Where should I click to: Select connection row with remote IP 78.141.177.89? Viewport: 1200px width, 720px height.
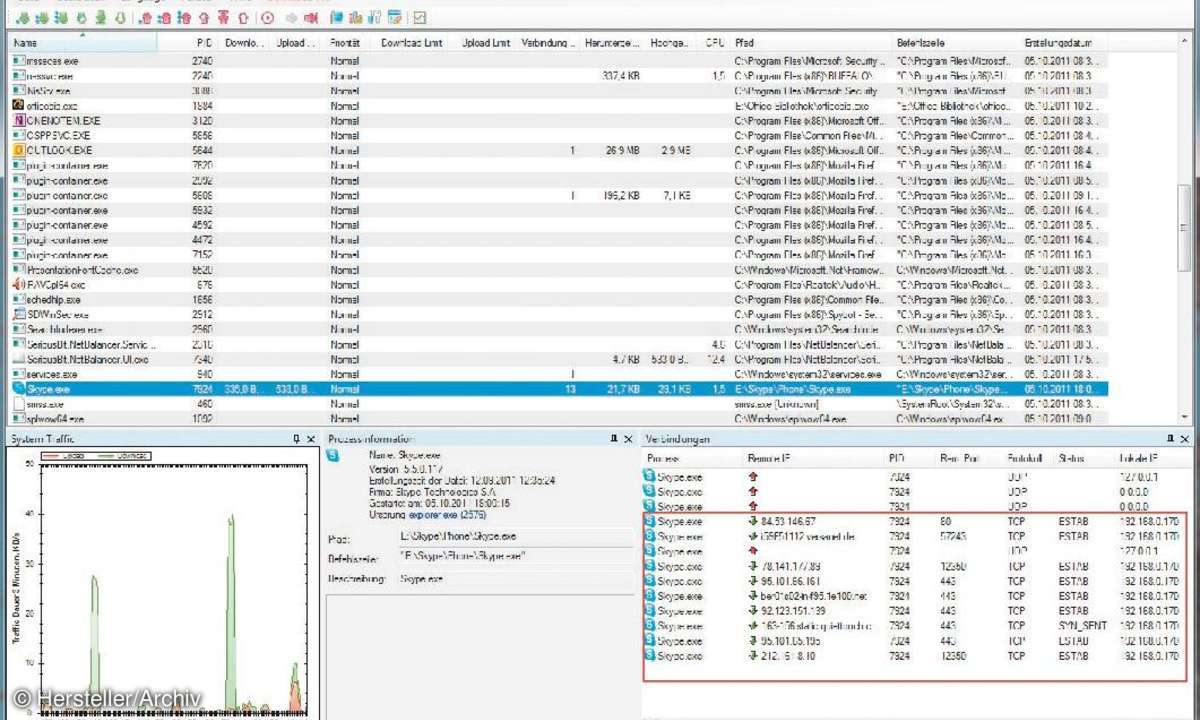916,566
